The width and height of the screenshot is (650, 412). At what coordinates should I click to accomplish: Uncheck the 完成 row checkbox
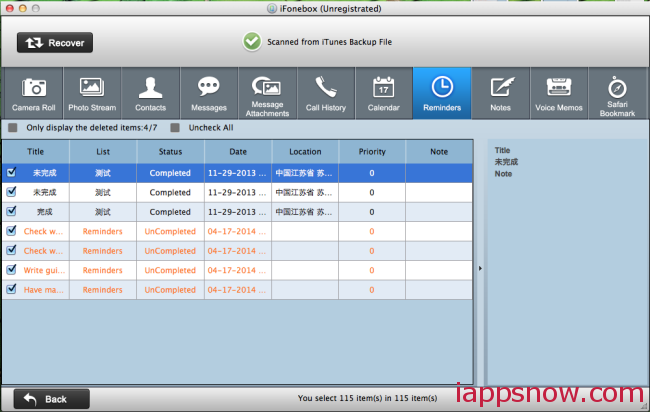[x=12, y=211]
